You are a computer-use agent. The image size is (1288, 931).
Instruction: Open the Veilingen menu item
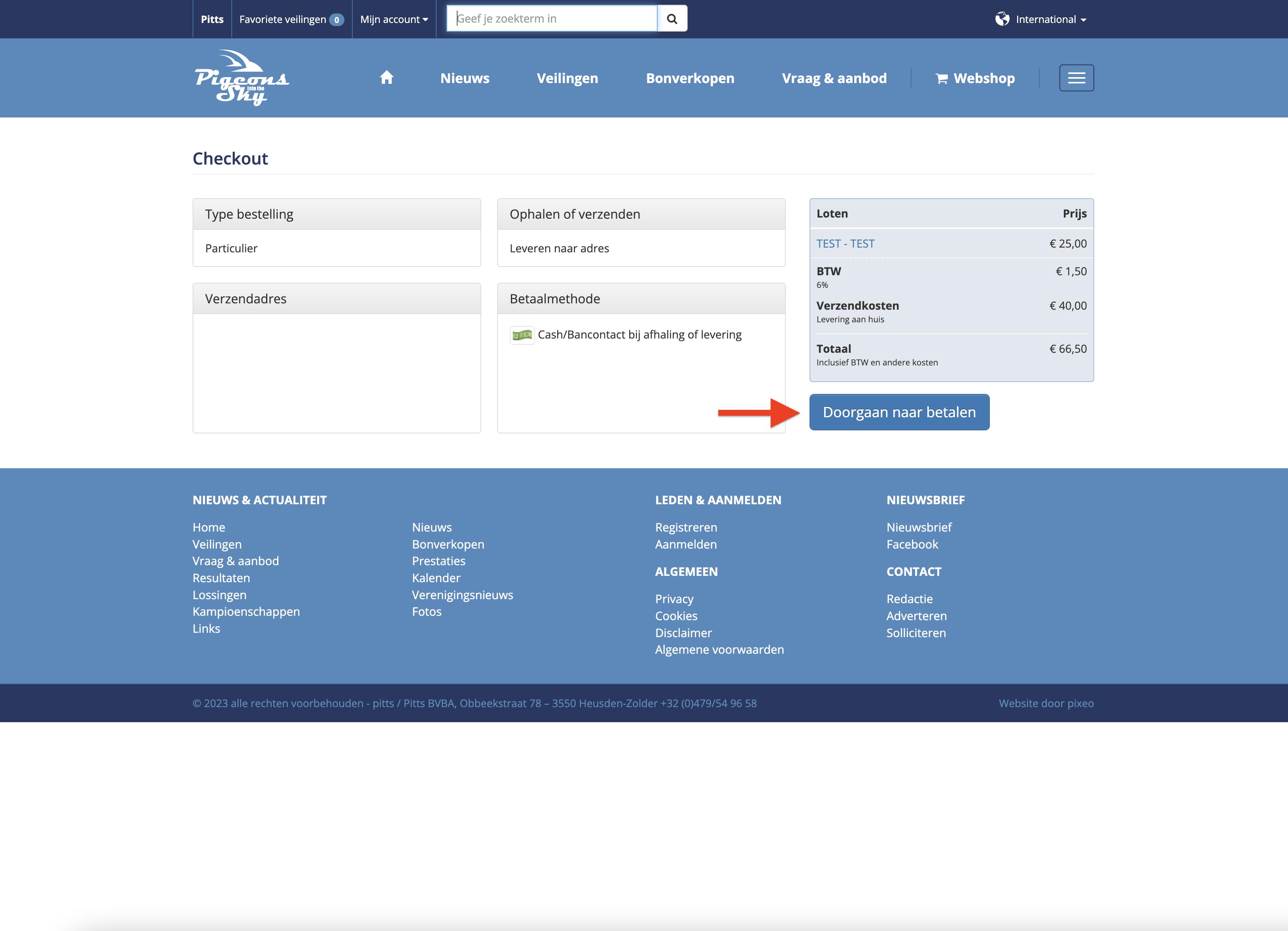(x=567, y=78)
